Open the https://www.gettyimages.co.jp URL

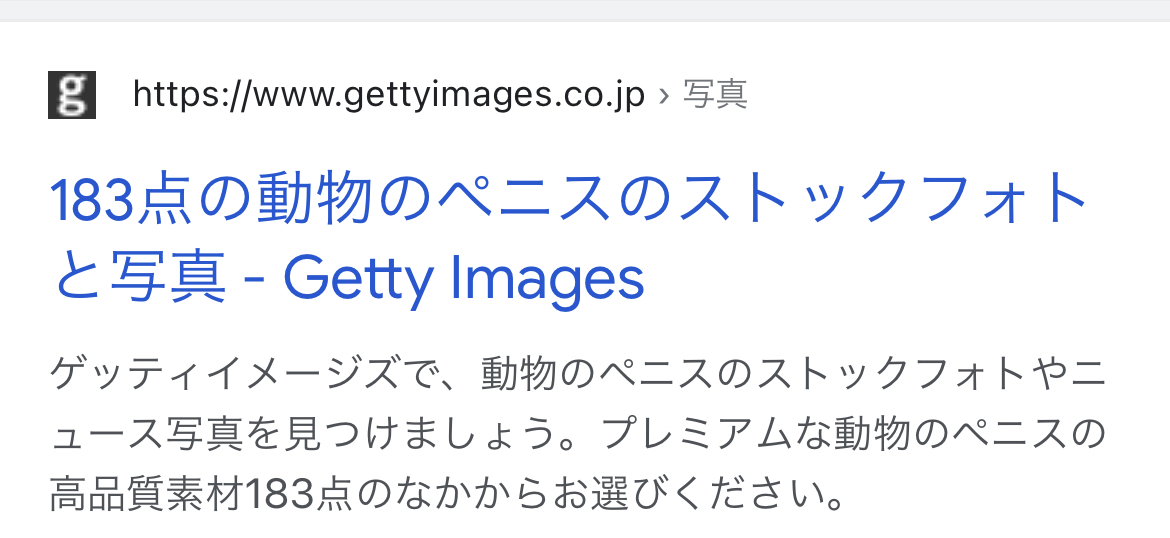(389, 96)
